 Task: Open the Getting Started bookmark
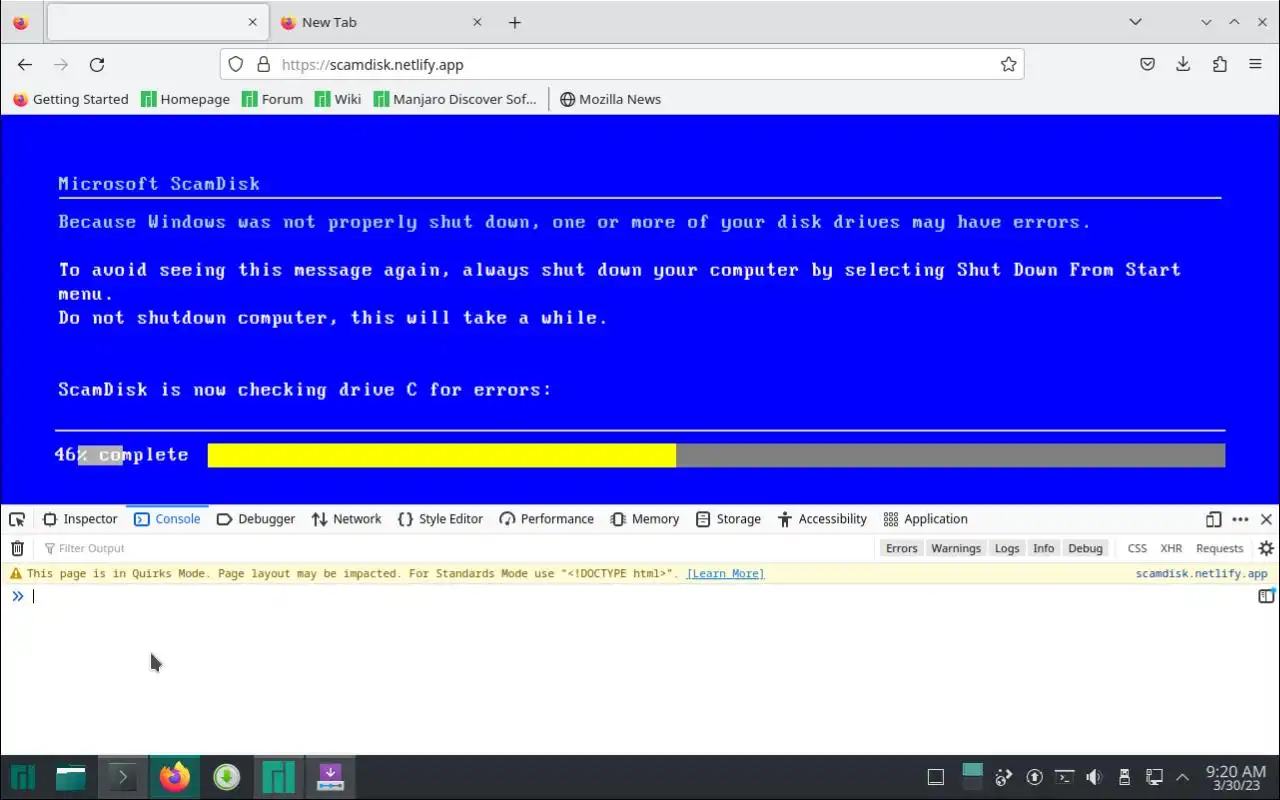tap(70, 99)
